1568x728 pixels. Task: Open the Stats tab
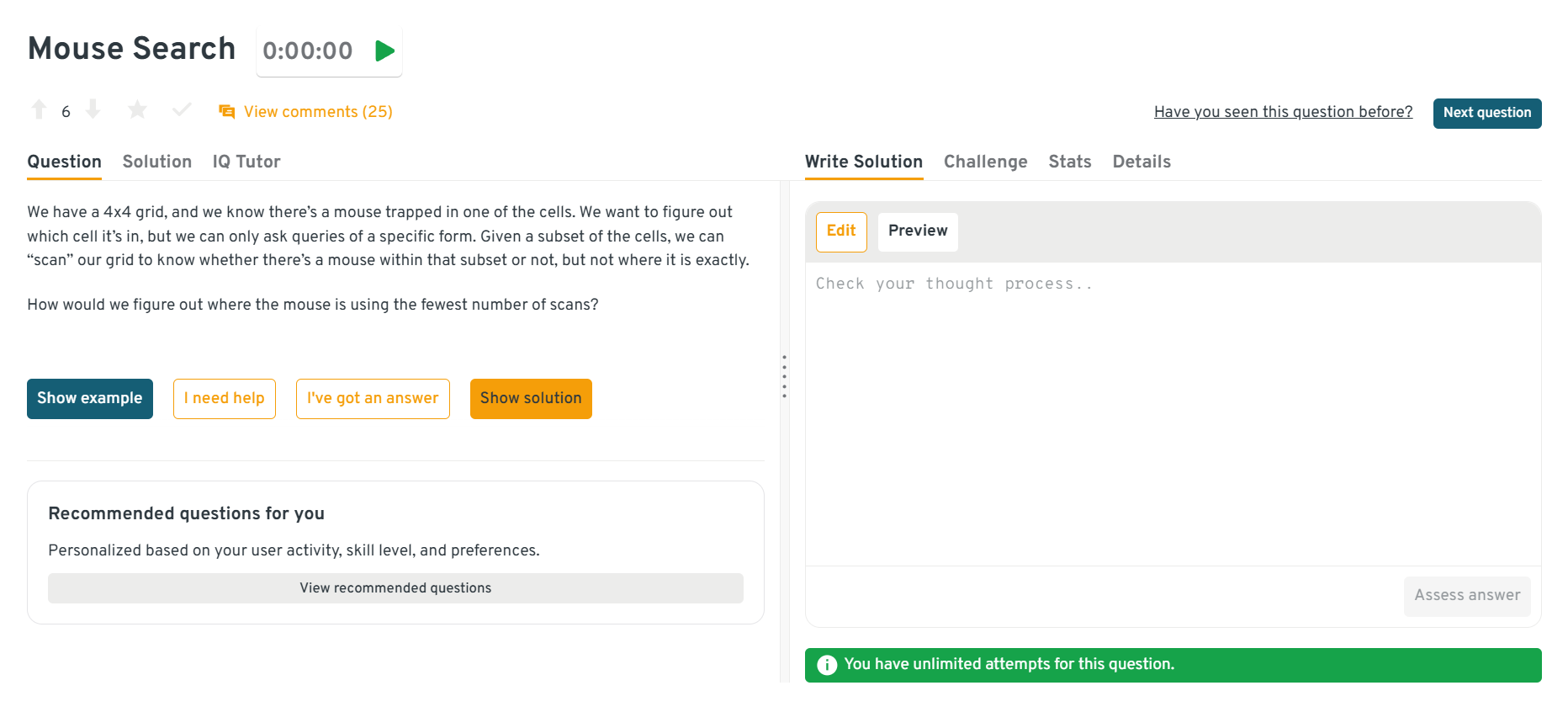1069,162
